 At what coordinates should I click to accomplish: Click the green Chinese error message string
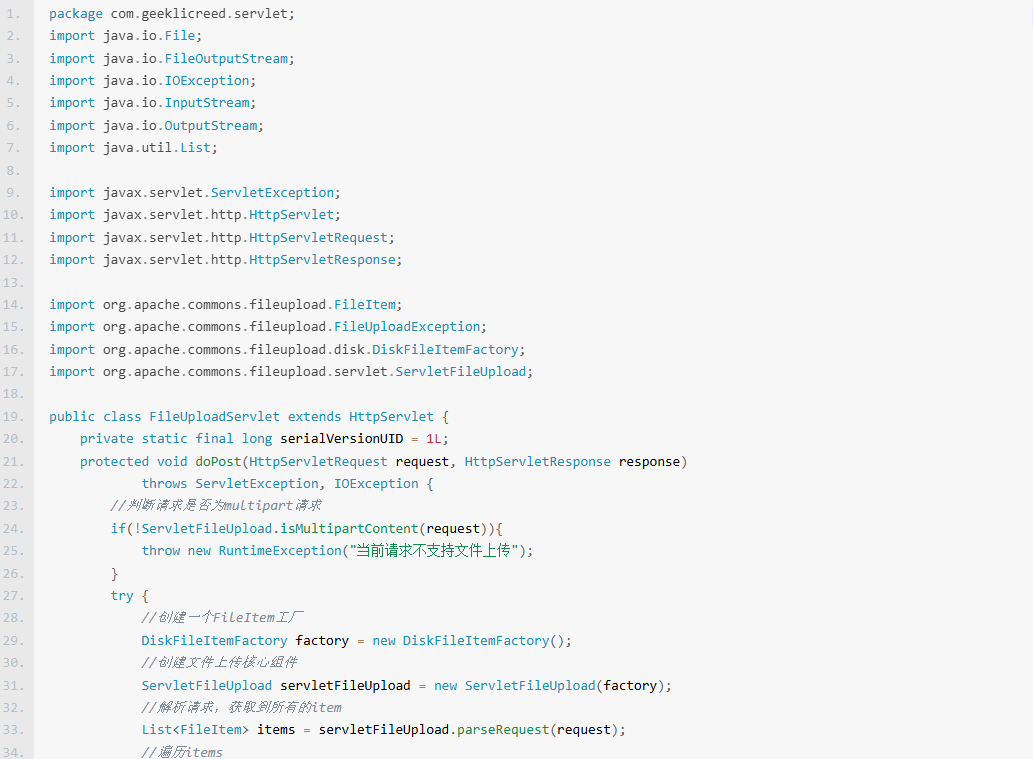click(x=437, y=551)
